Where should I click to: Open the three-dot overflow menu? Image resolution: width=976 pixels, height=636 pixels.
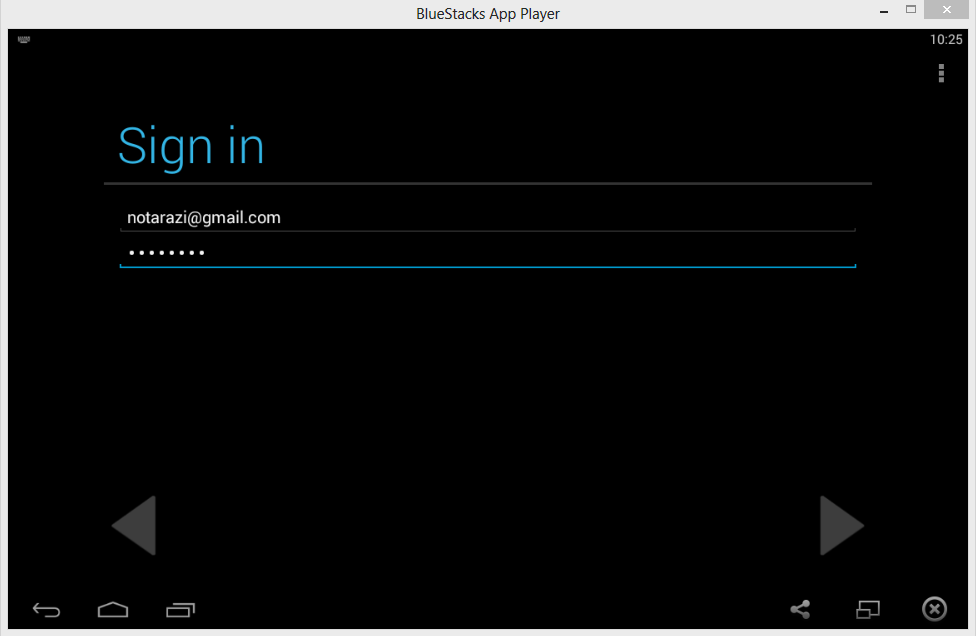941,73
